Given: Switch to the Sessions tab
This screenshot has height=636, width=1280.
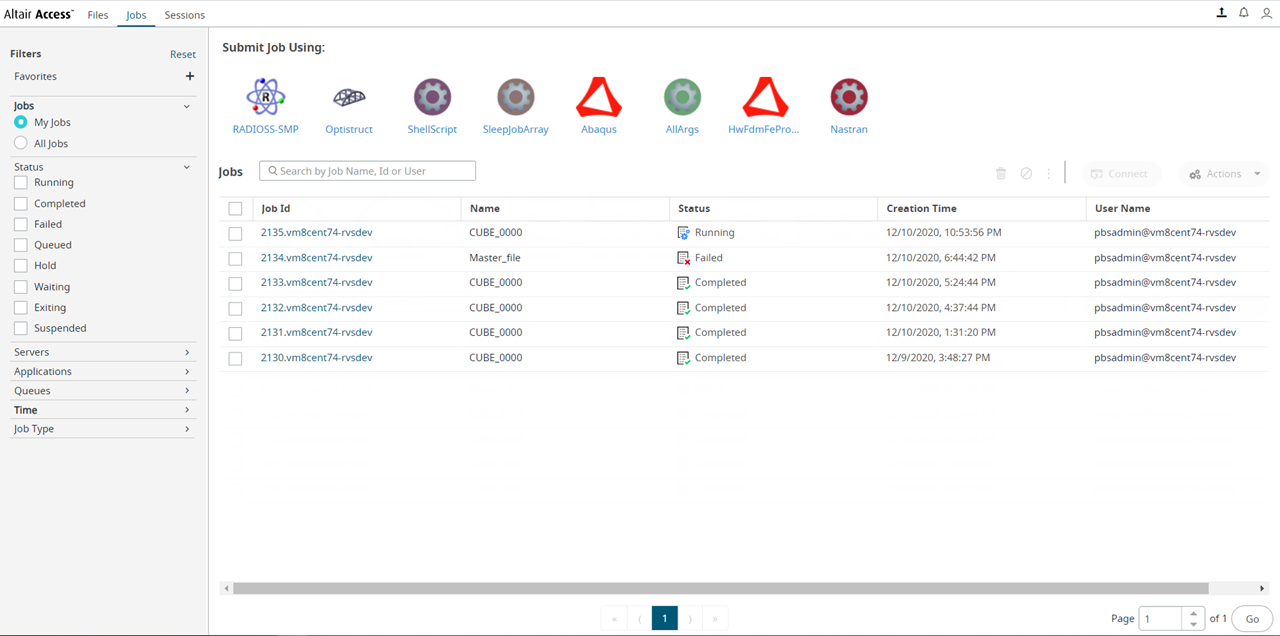Looking at the screenshot, I should coord(185,15).
